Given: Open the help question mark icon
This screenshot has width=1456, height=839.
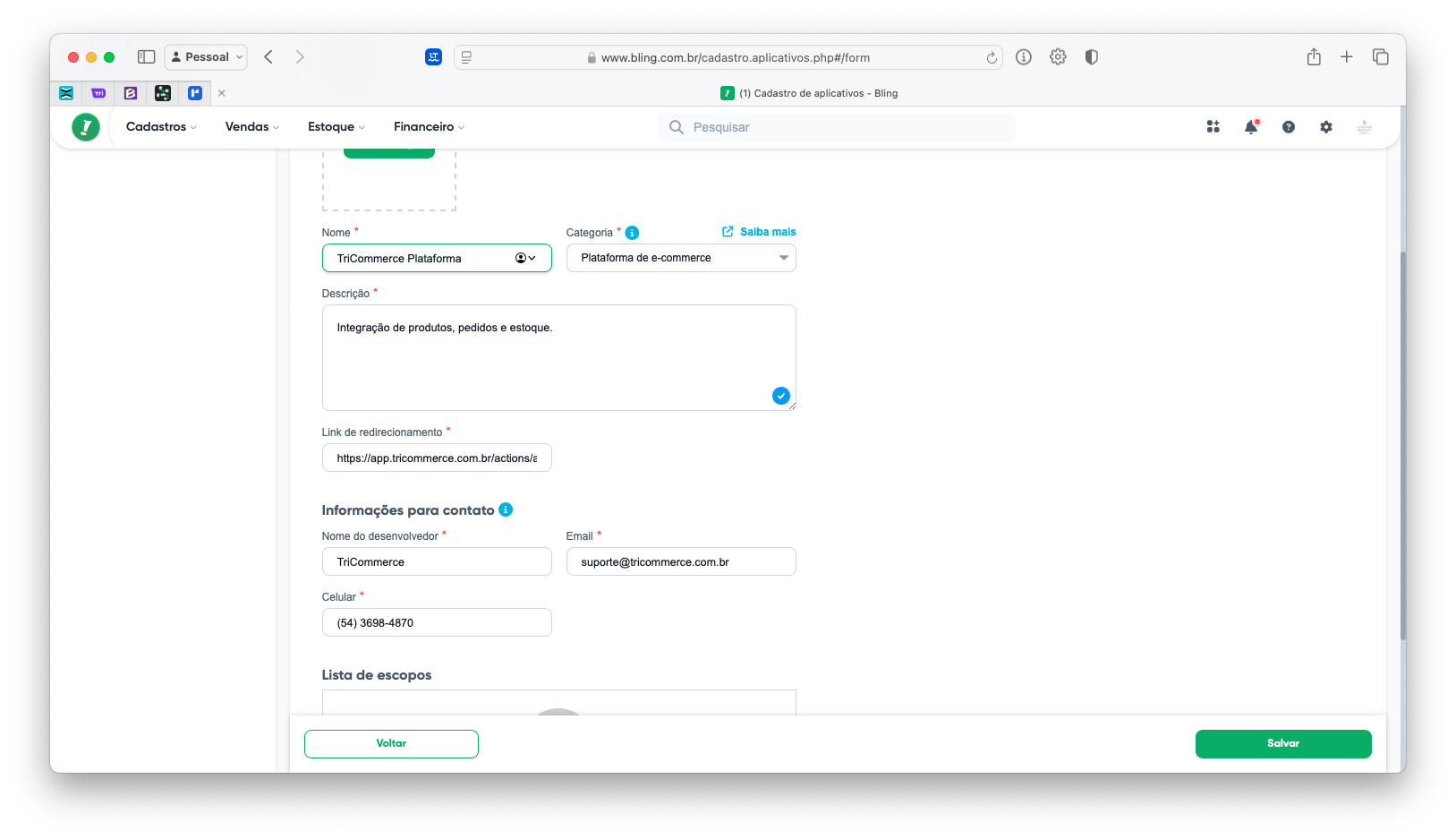Looking at the screenshot, I should 1289,127.
